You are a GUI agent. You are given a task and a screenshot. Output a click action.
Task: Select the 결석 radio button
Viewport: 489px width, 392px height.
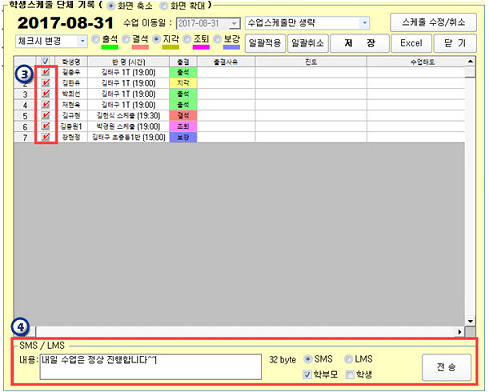126,39
